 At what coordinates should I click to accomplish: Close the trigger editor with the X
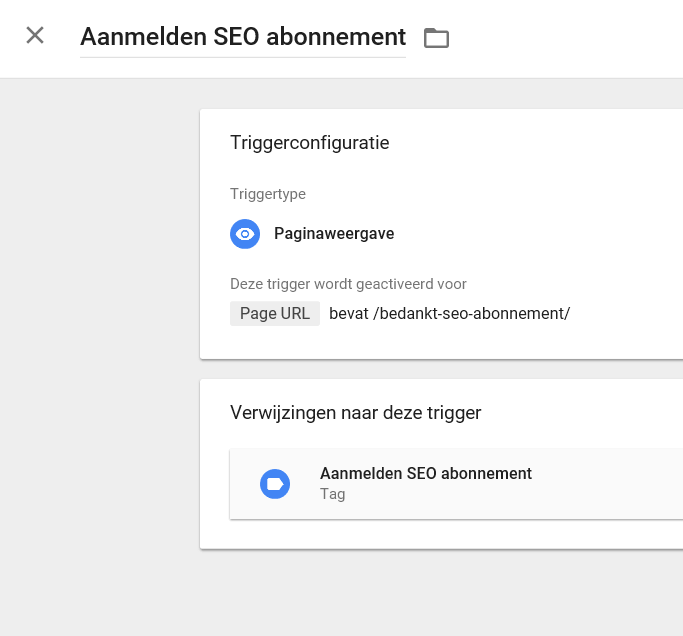(35, 35)
